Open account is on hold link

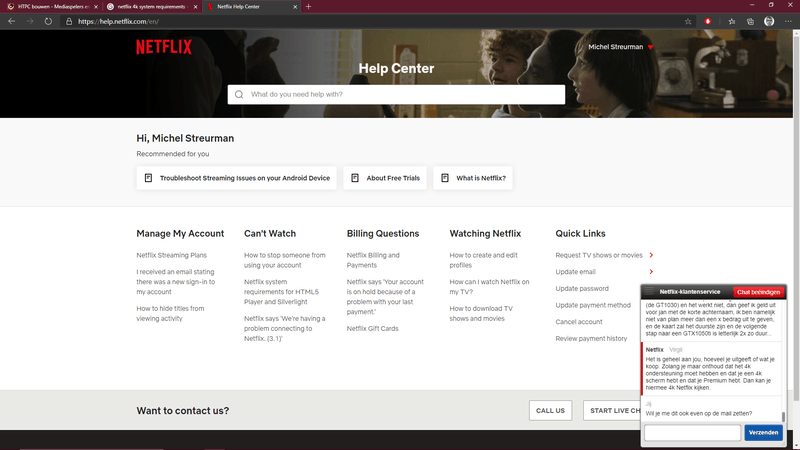385,296
